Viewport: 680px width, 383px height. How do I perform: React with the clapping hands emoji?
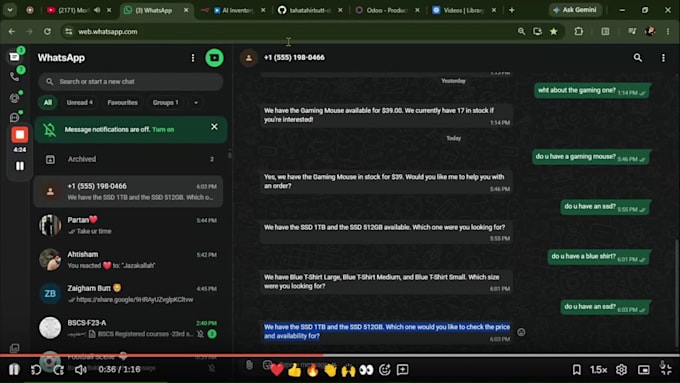click(x=330, y=370)
